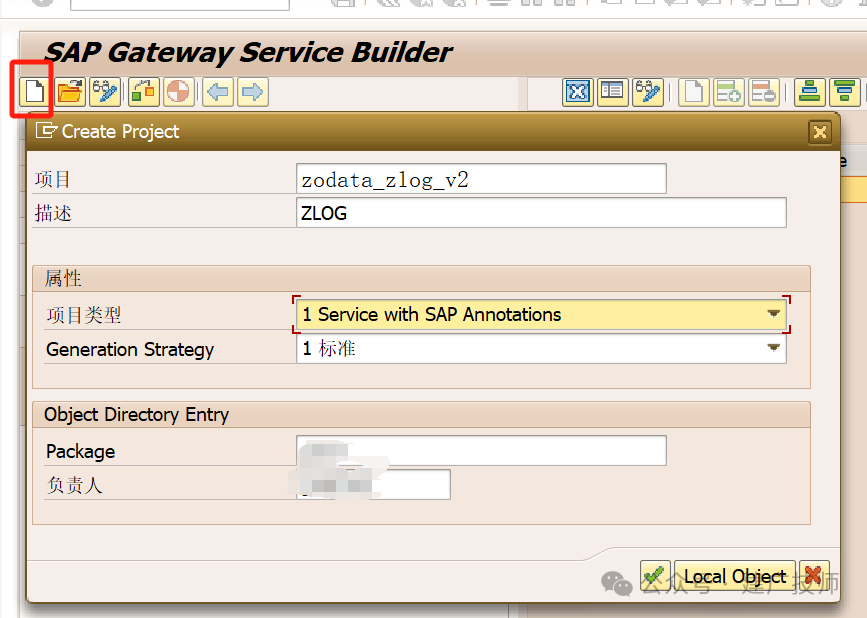Confirm dialog with the green checkmark button
Image resolution: width=867 pixels, height=618 pixels.
pos(655,576)
